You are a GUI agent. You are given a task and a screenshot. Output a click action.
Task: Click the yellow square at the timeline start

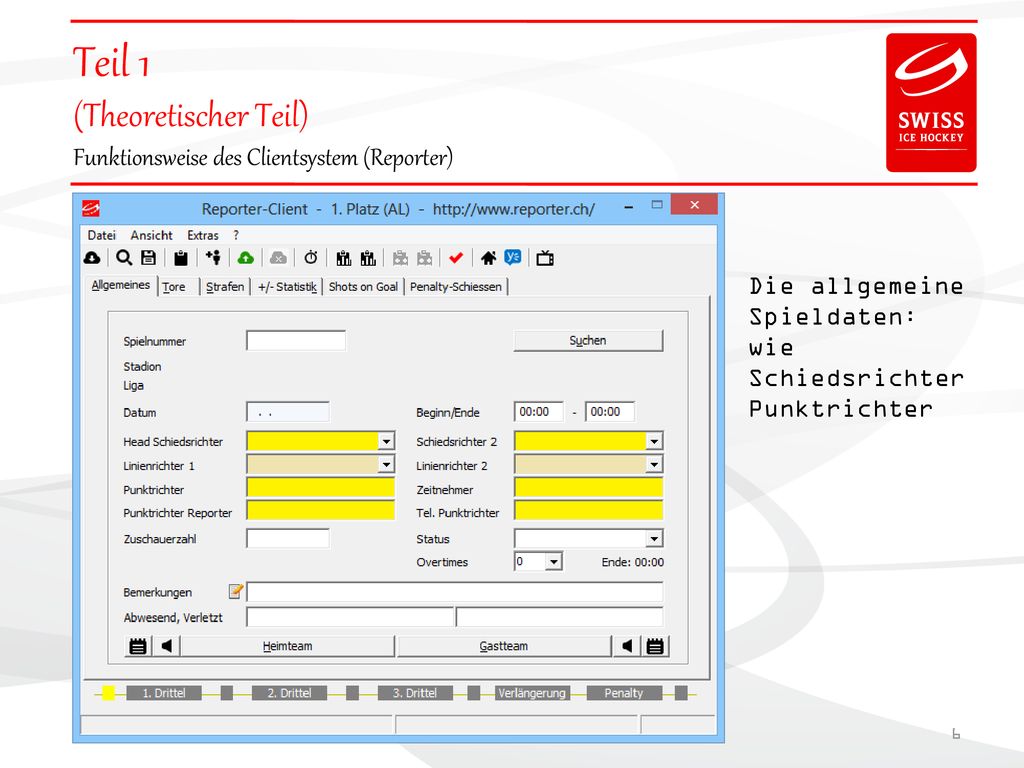click(108, 693)
